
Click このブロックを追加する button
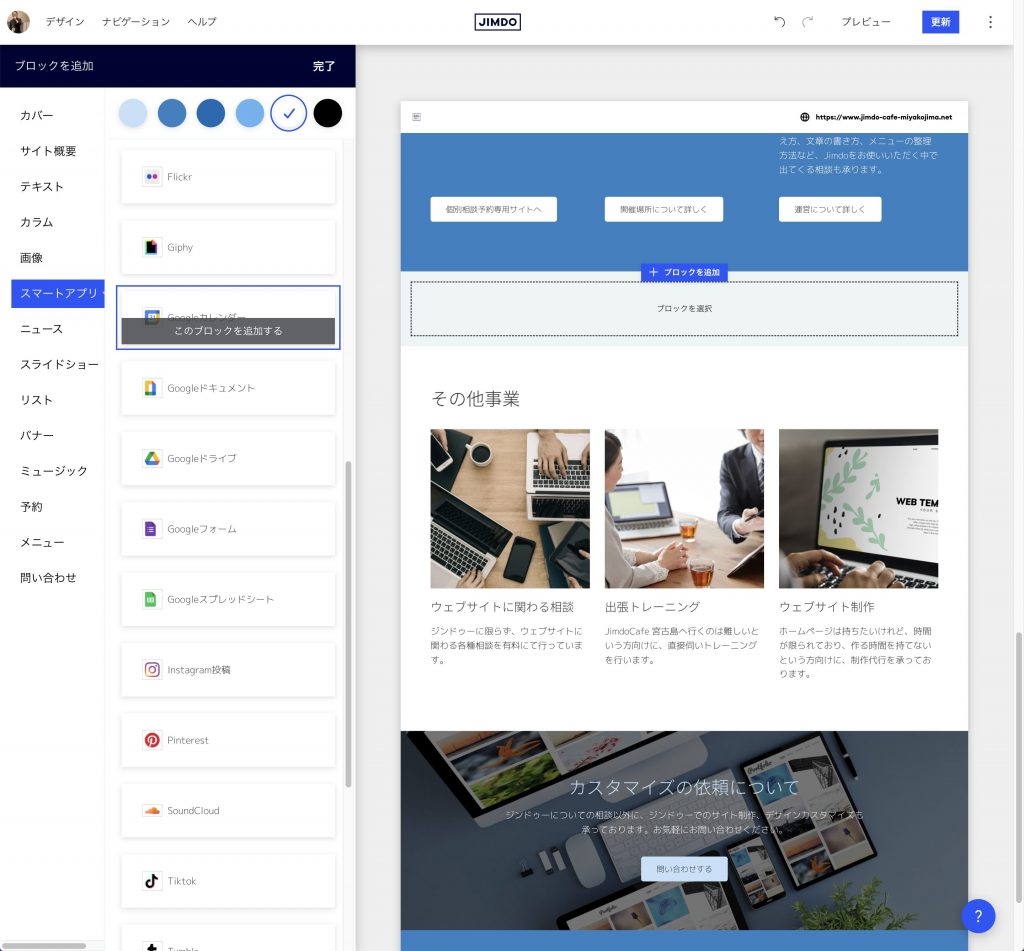[228, 330]
